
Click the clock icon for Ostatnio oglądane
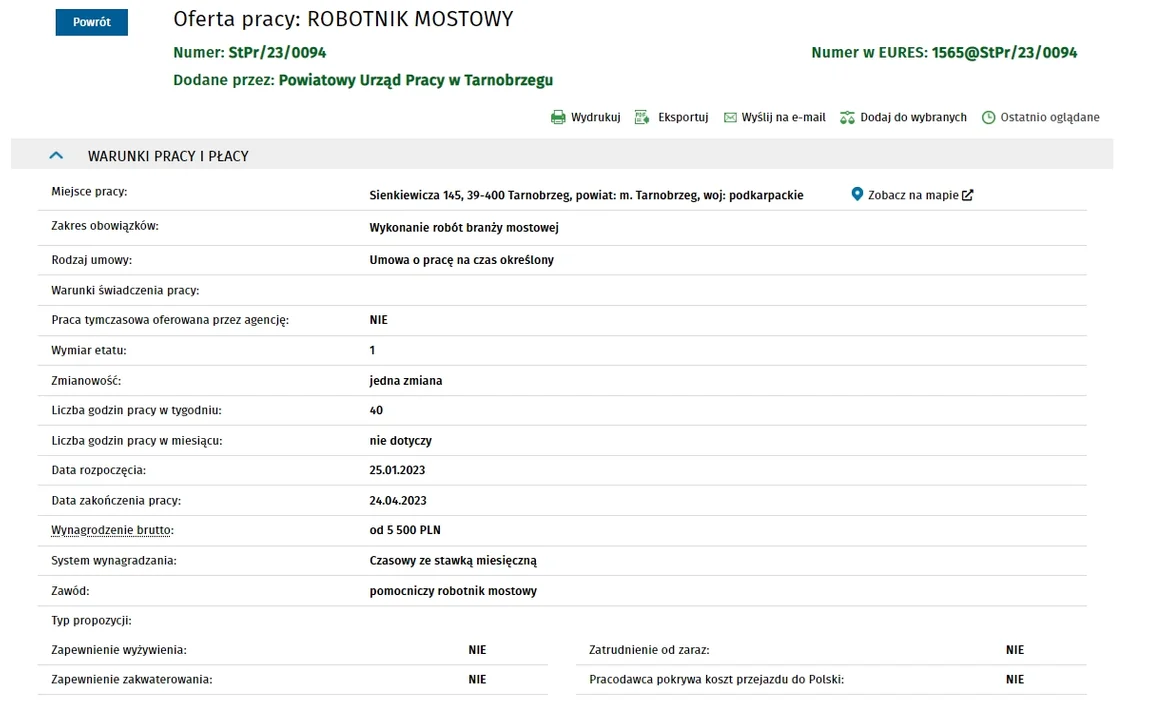point(989,117)
